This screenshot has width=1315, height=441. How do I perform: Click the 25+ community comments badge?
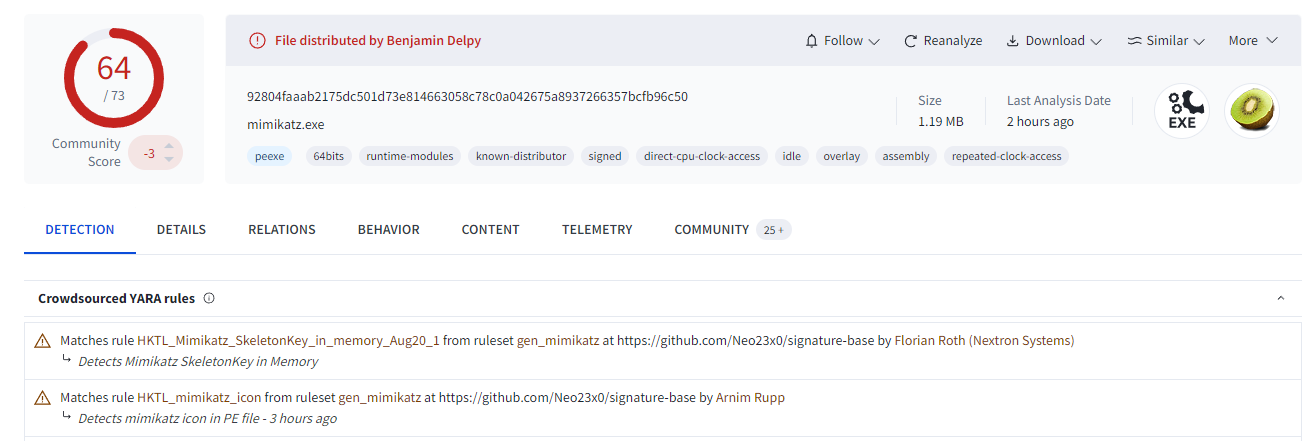point(774,230)
